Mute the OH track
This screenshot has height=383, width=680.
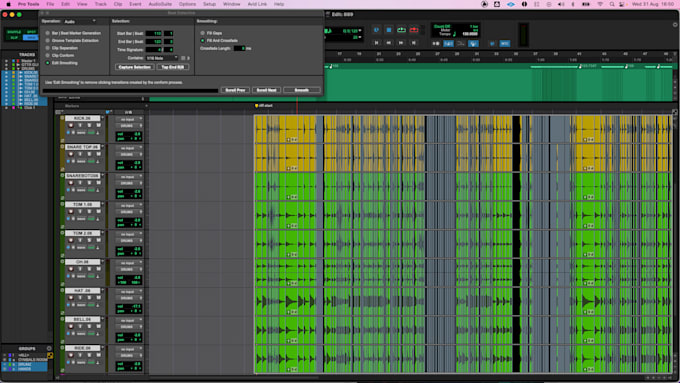[98, 269]
